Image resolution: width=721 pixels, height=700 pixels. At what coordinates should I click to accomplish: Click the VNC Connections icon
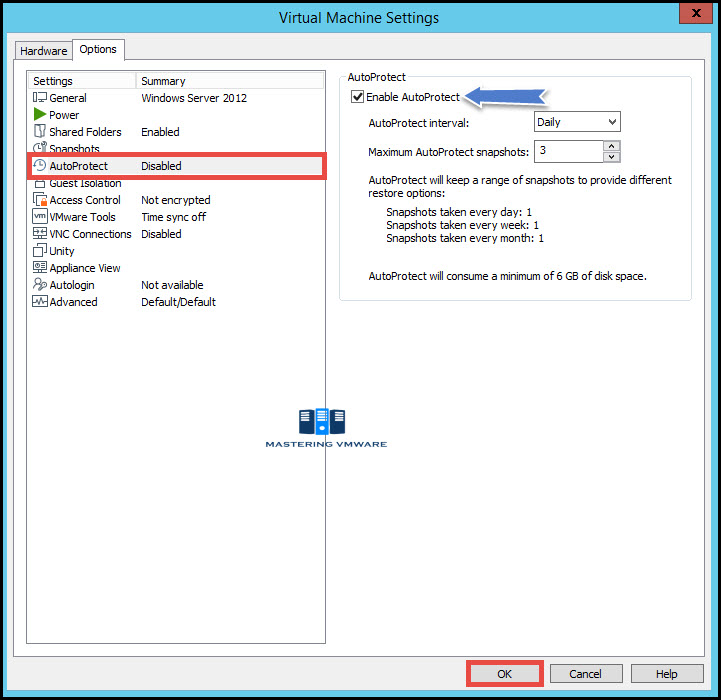point(40,233)
